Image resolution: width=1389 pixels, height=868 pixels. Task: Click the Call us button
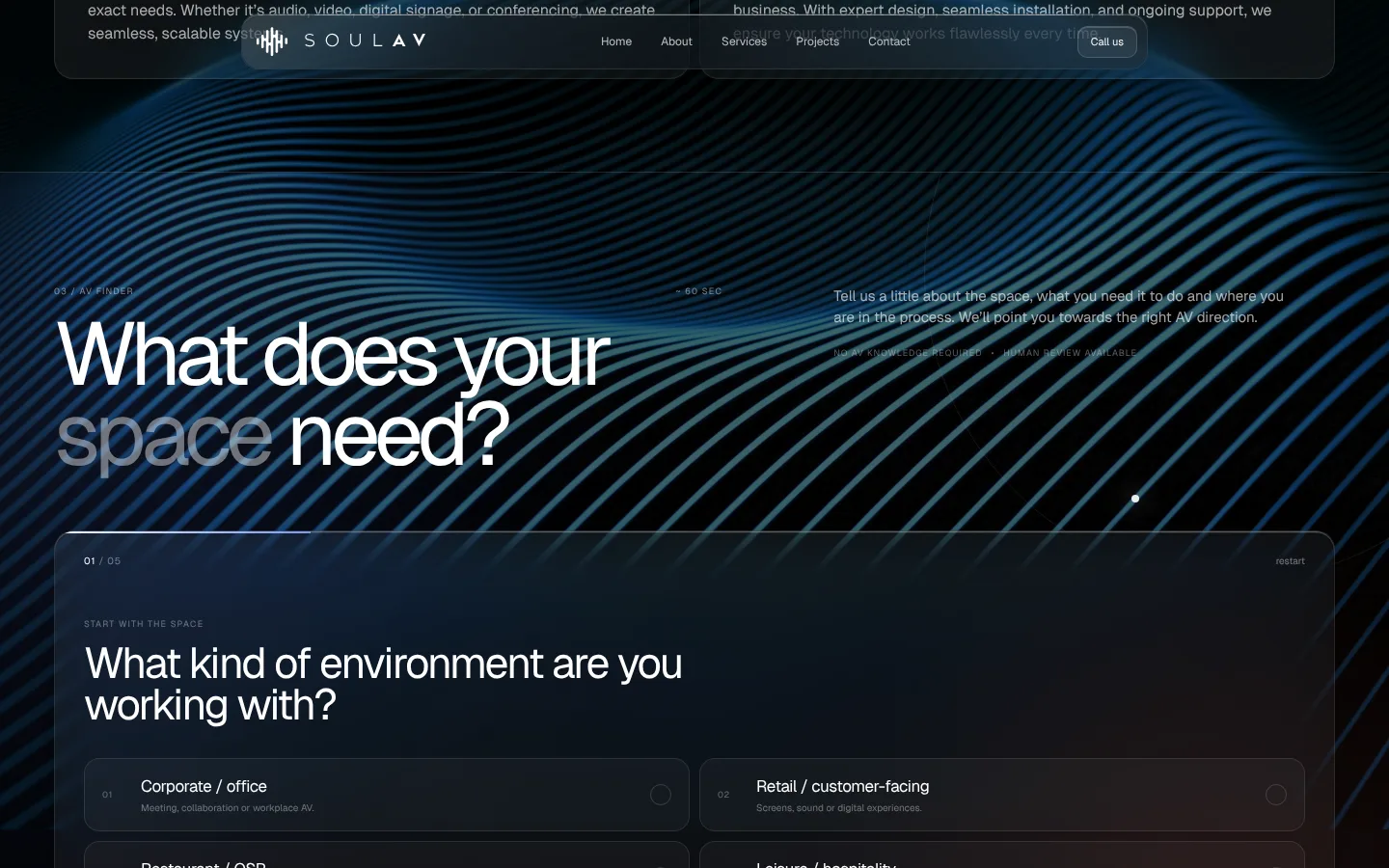(1106, 41)
